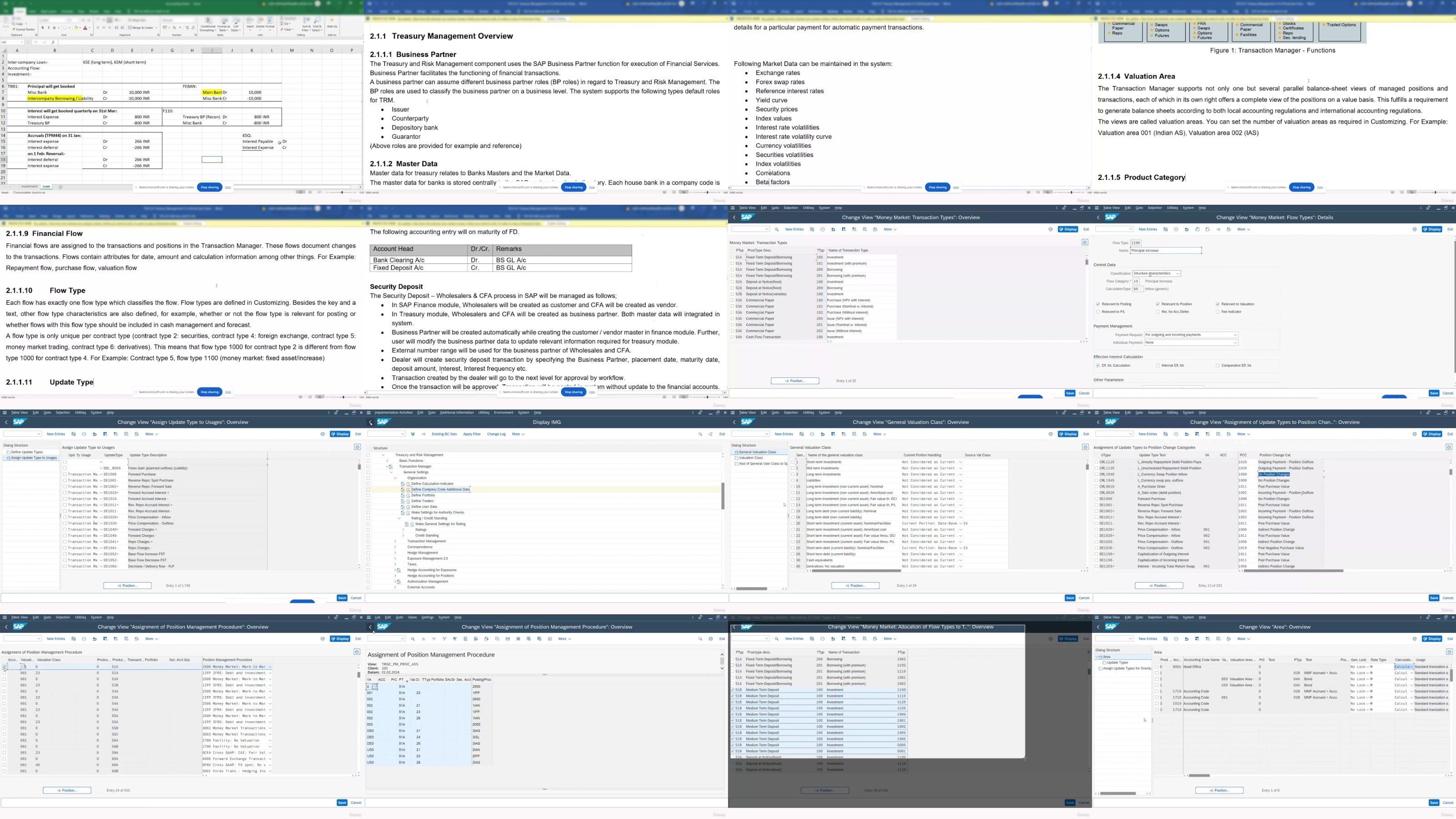Click print icon in Transaction Types window

(1051, 229)
